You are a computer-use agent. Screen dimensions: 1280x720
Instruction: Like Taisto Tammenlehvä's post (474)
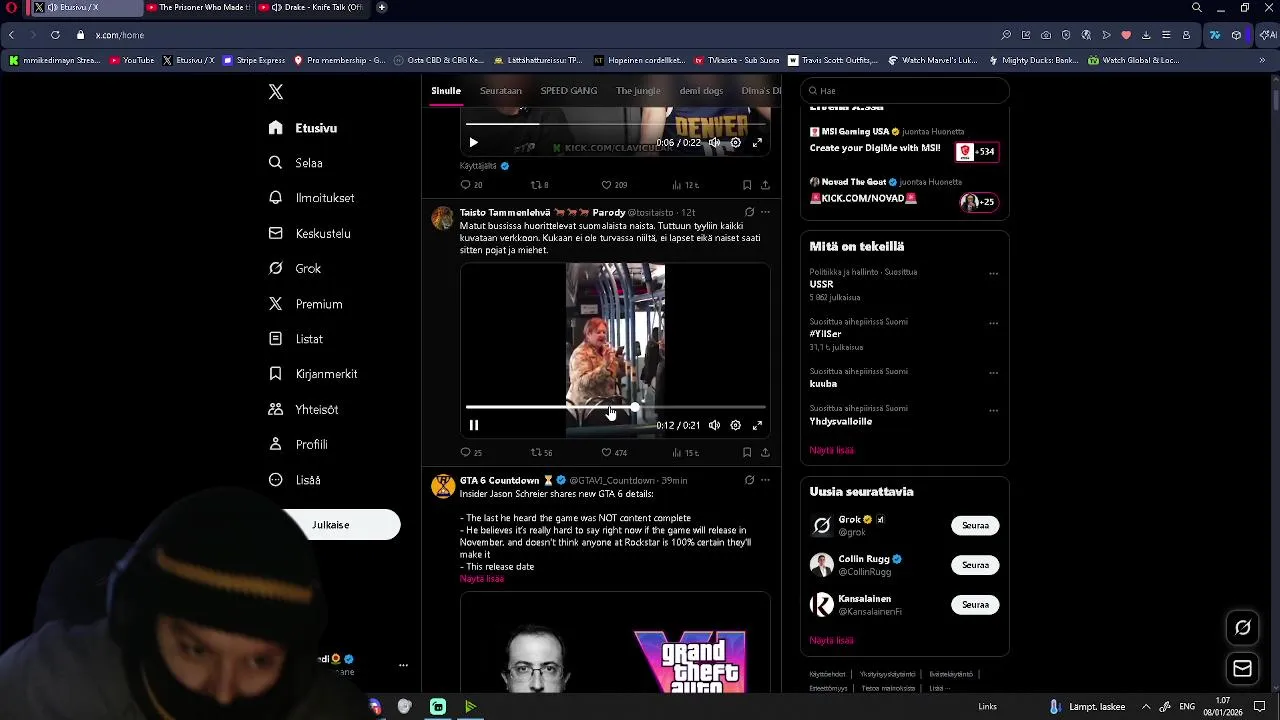click(x=614, y=453)
